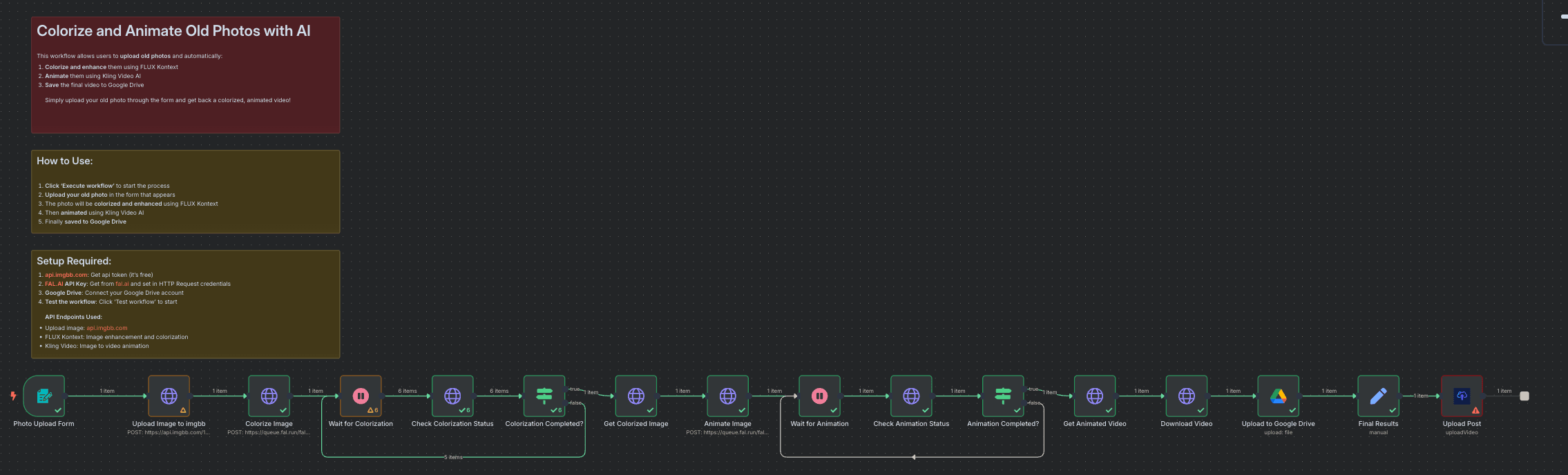This screenshot has height=475, width=1568.
Task: Open the Animate Image node
Action: click(x=728, y=396)
